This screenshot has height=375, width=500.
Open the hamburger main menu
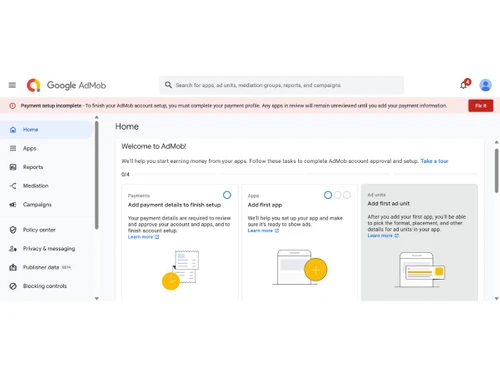click(12, 85)
